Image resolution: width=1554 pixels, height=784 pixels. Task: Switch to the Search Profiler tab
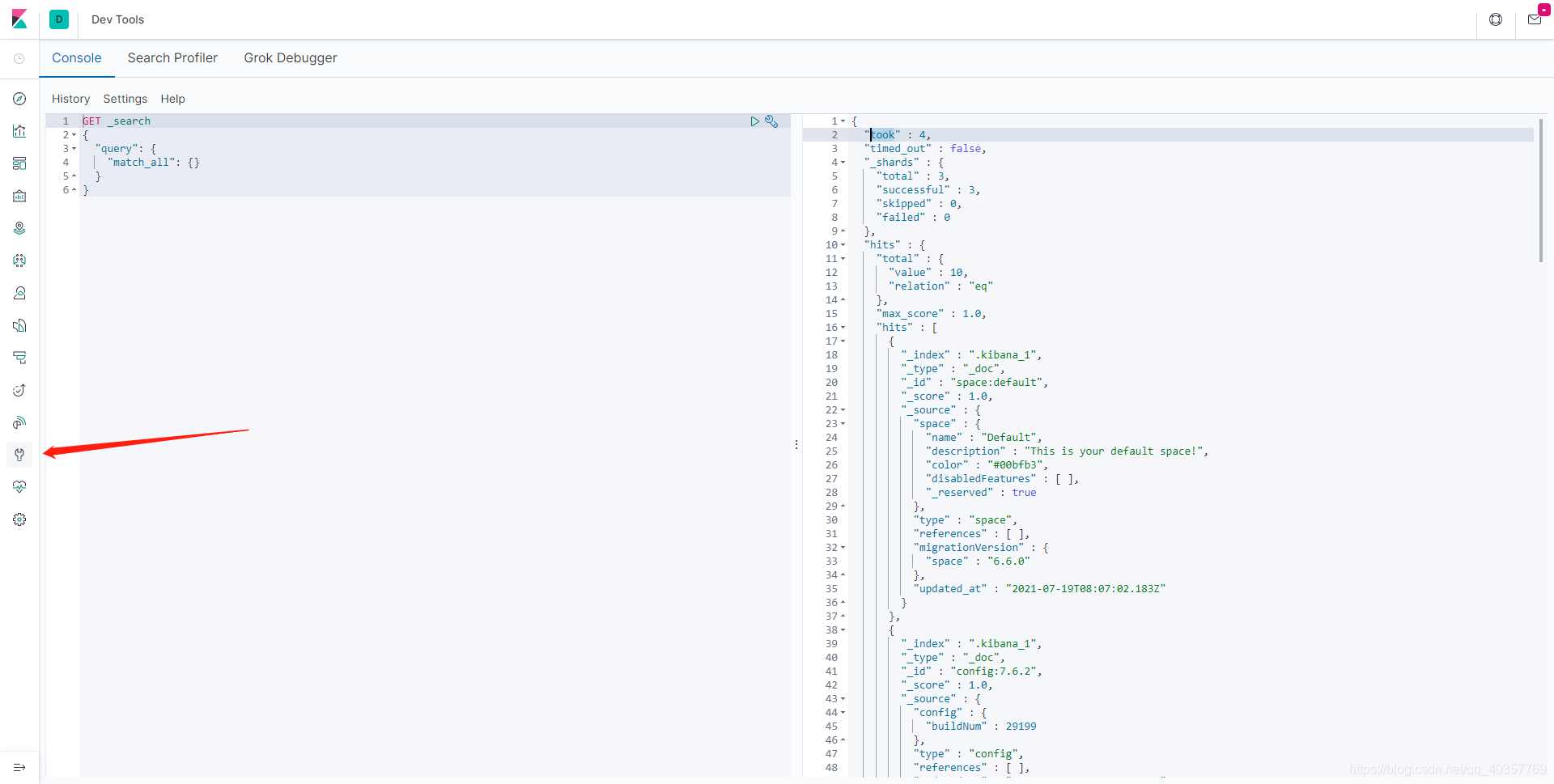(172, 58)
